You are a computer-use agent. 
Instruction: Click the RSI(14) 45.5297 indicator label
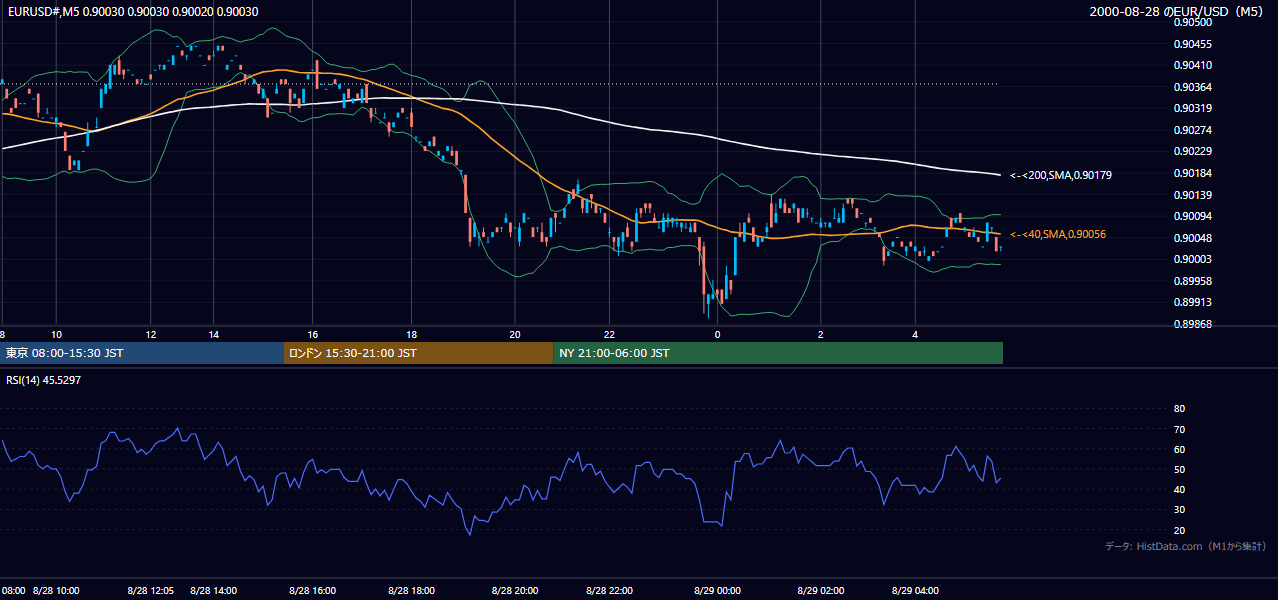coord(44,380)
